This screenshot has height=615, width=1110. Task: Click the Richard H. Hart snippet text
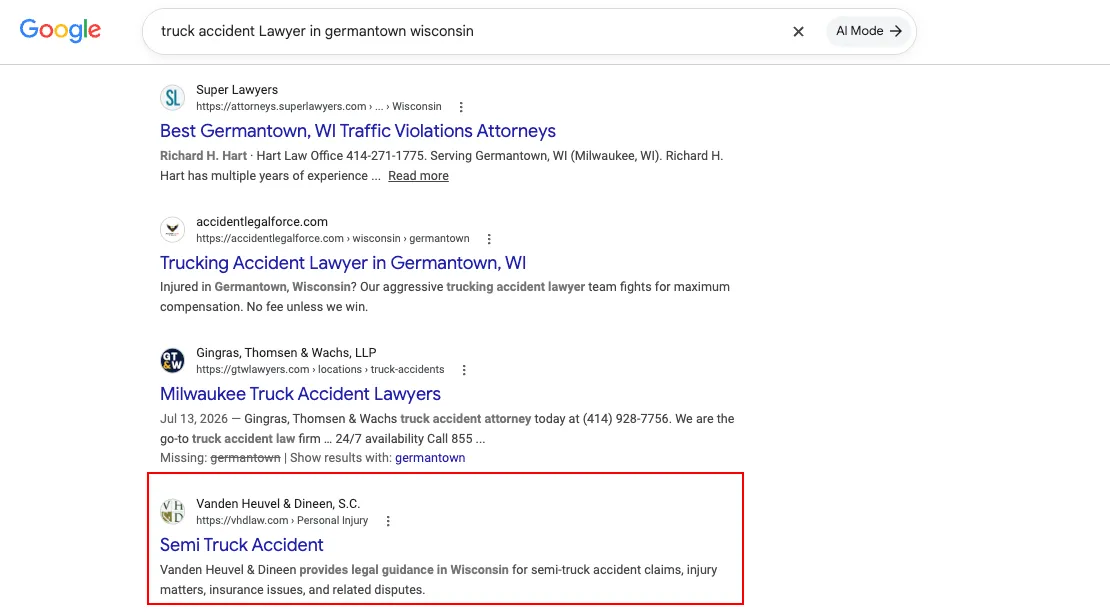[x=203, y=156]
